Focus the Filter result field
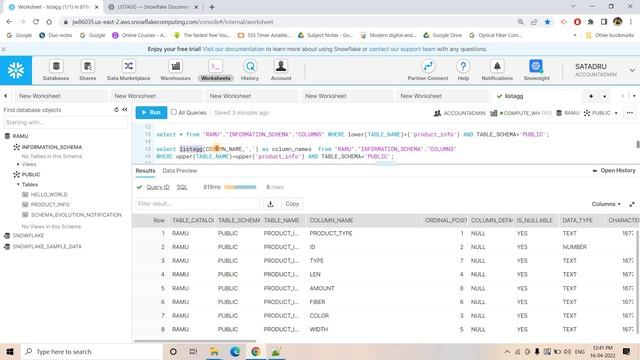The width and height of the screenshot is (640, 360). [197, 204]
